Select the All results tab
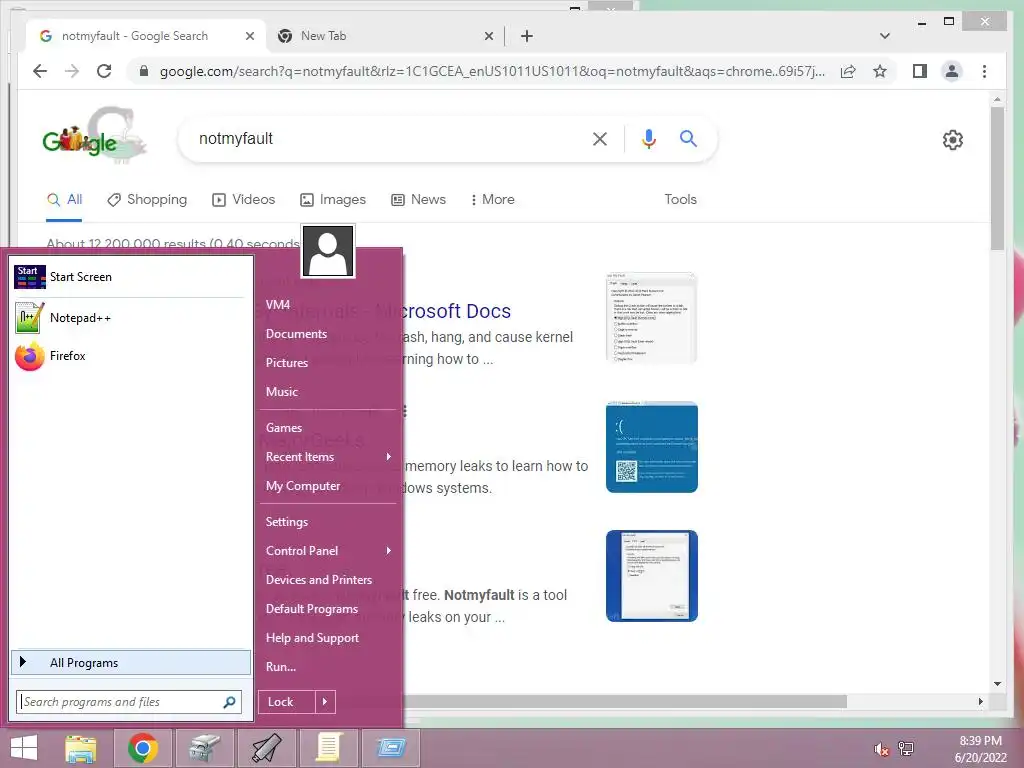1024x768 pixels. [64, 200]
